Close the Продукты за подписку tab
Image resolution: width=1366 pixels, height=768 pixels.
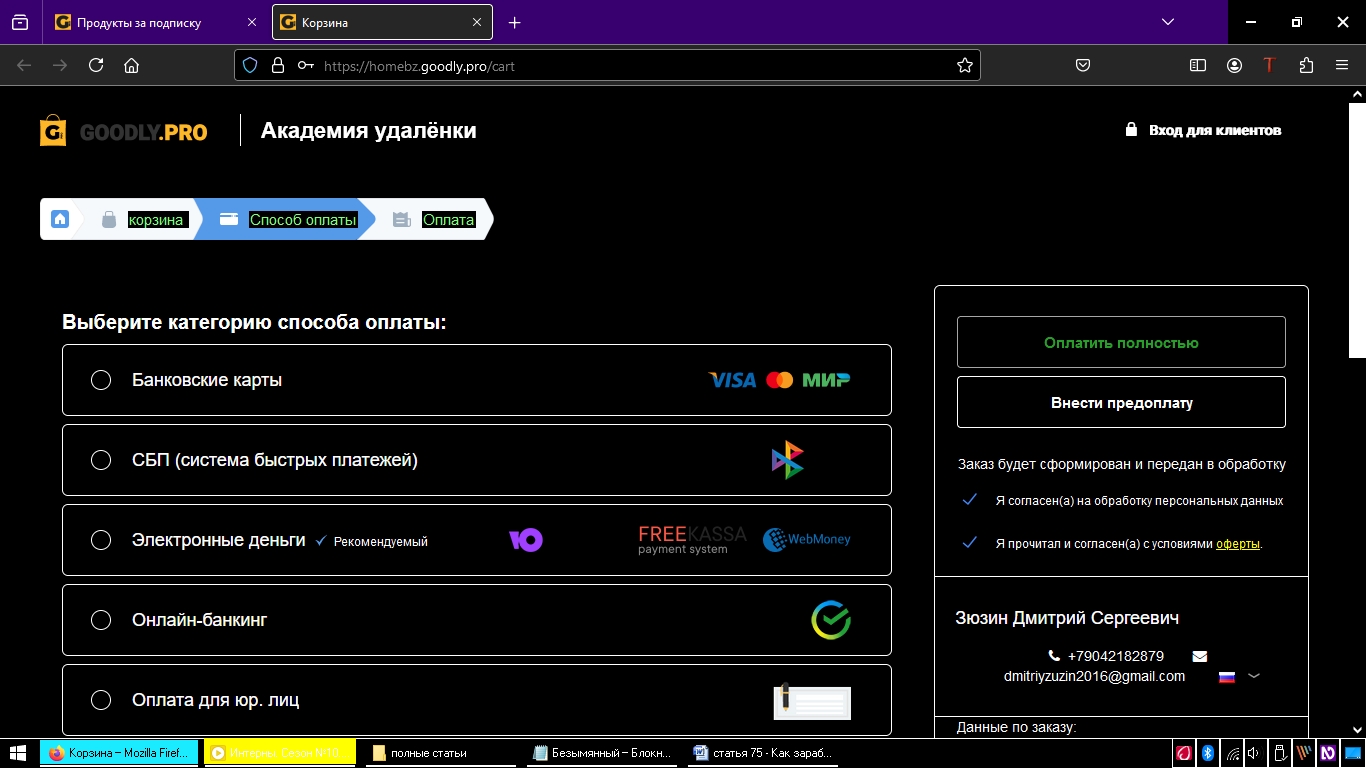click(x=250, y=22)
